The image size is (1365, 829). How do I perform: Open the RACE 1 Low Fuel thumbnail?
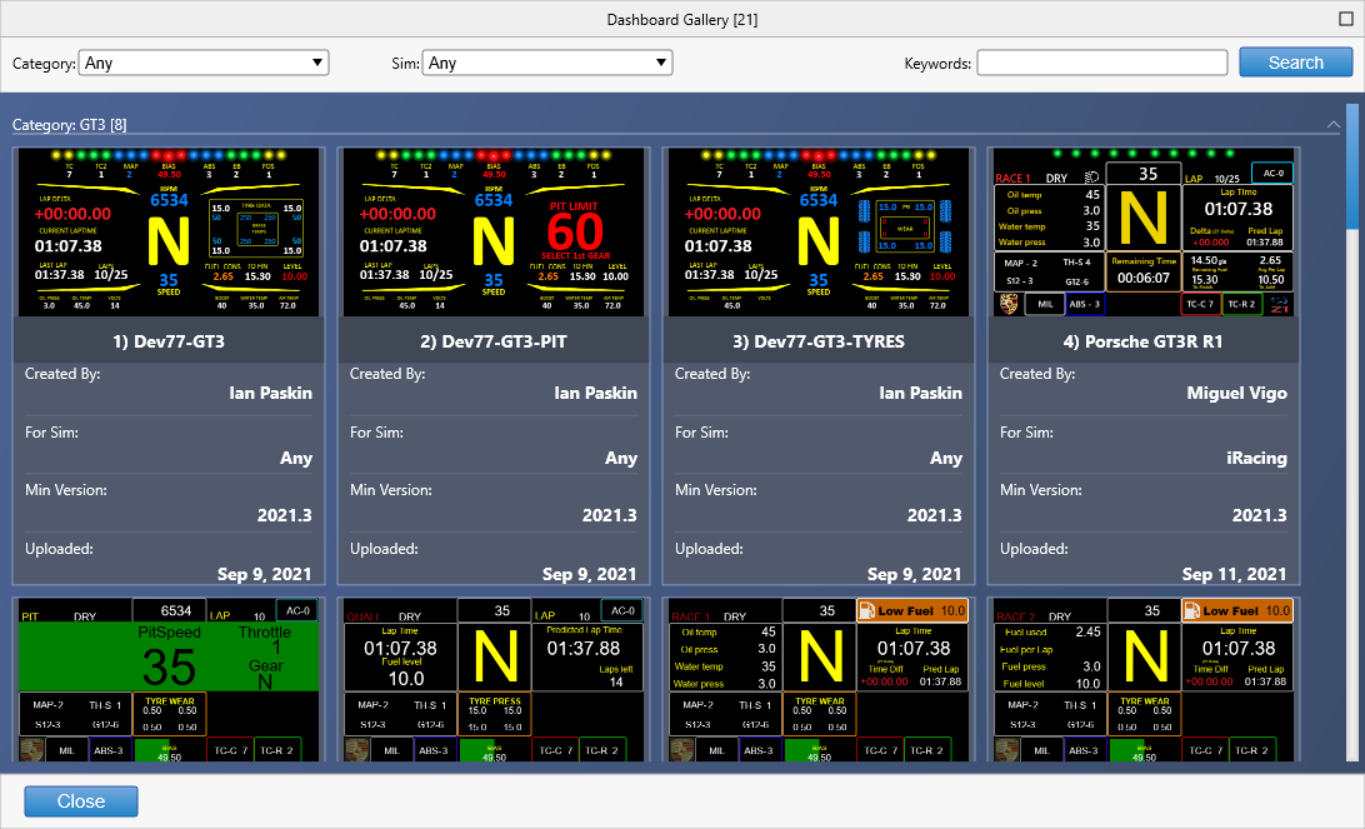click(x=818, y=680)
